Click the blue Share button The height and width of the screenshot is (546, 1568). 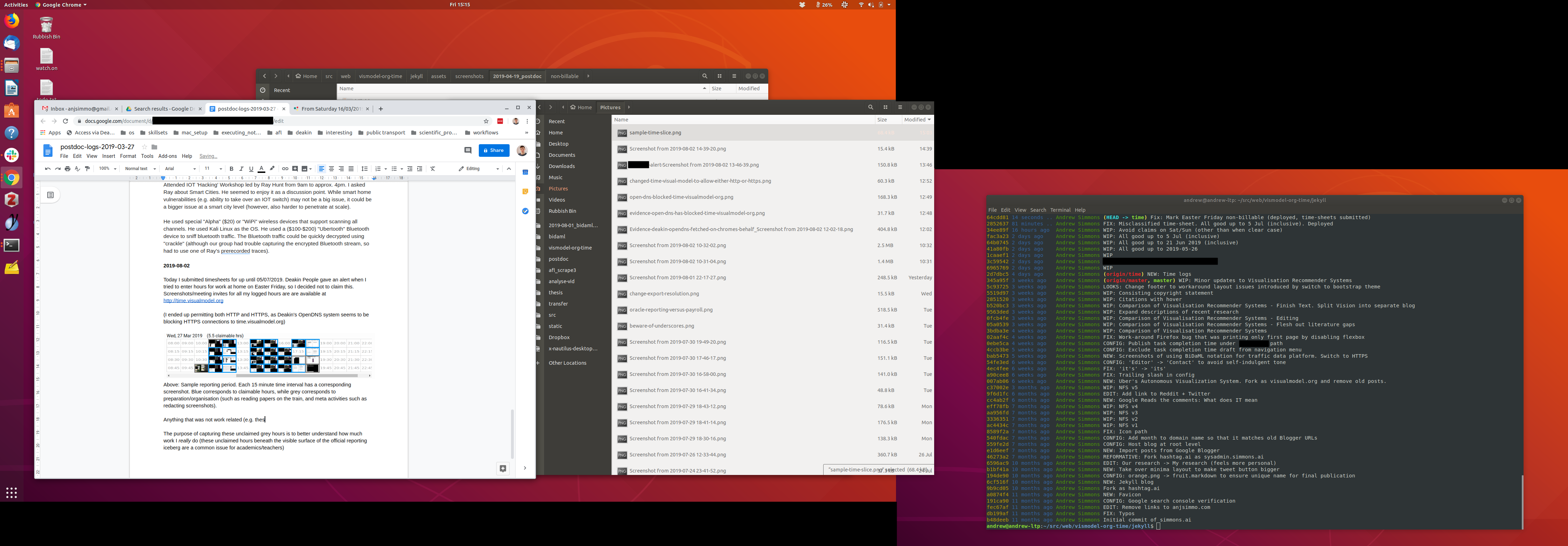coord(493,150)
